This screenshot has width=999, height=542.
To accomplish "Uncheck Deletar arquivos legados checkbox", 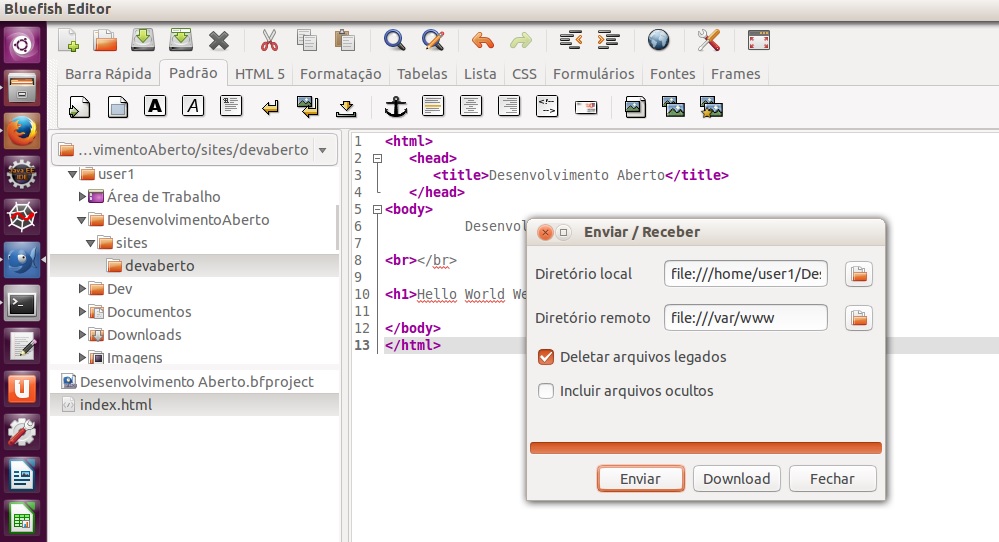I will pyautogui.click(x=546, y=357).
